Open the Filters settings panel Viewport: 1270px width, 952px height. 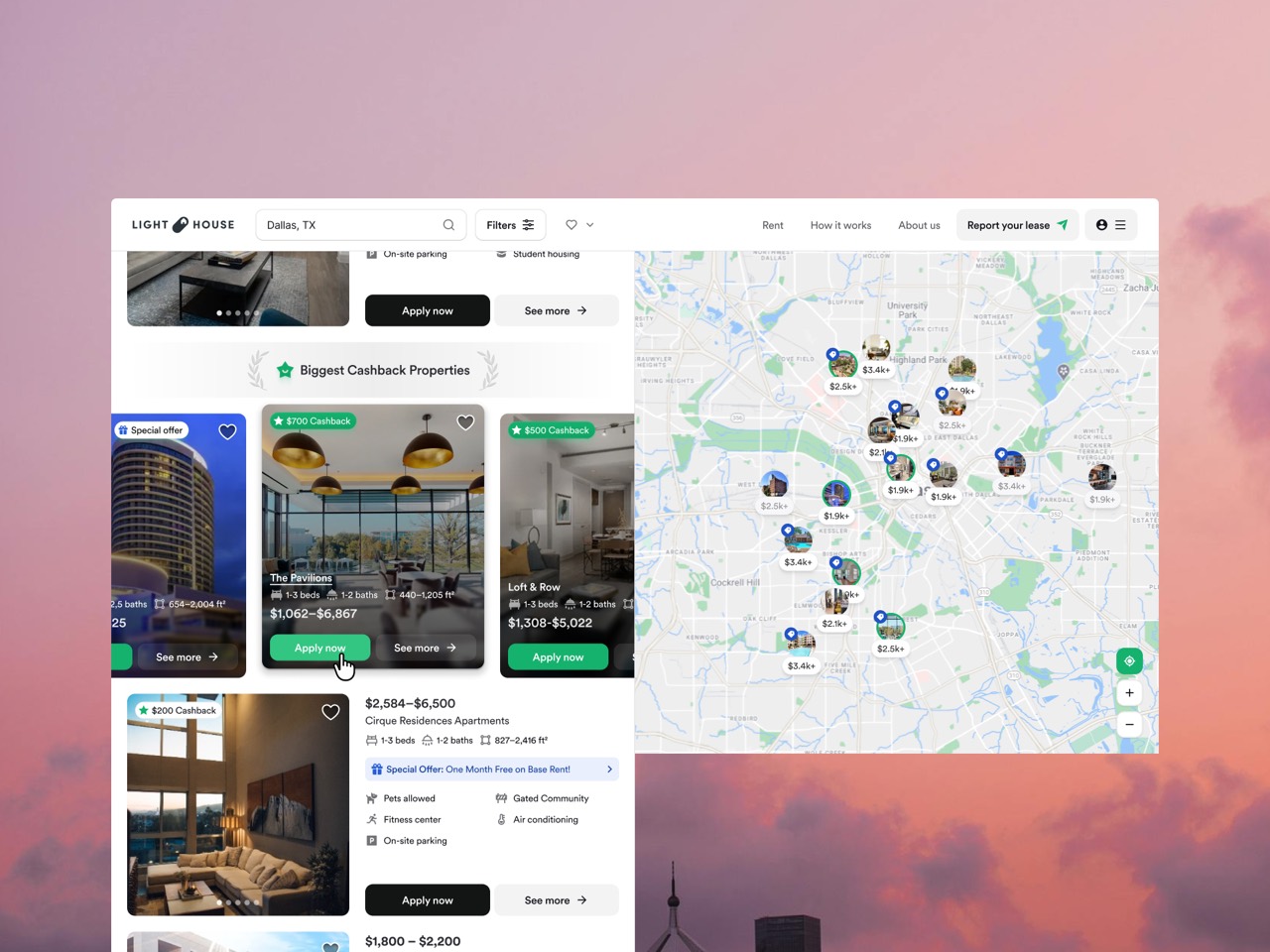(x=510, y=224)
